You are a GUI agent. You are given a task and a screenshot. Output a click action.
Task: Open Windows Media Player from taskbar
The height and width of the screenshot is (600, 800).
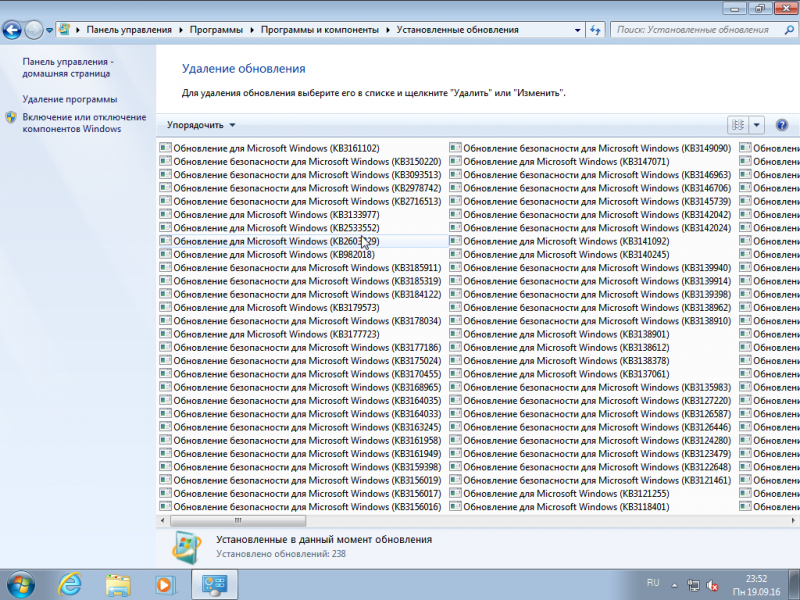tap(166, 585)
